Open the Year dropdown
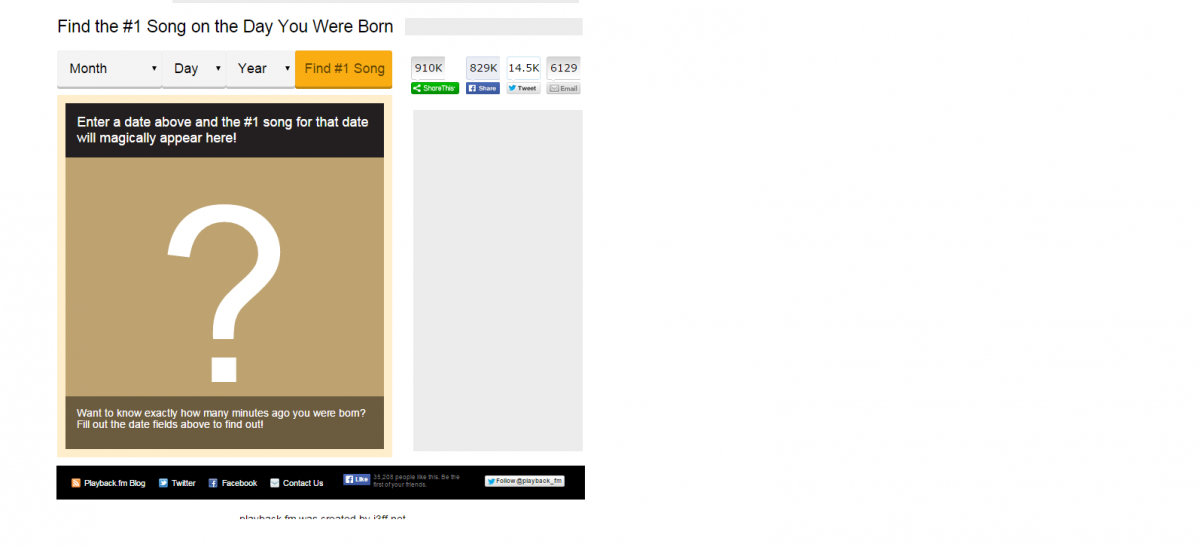This screenshot has height=547, width=1200. (x=260, y=69)
